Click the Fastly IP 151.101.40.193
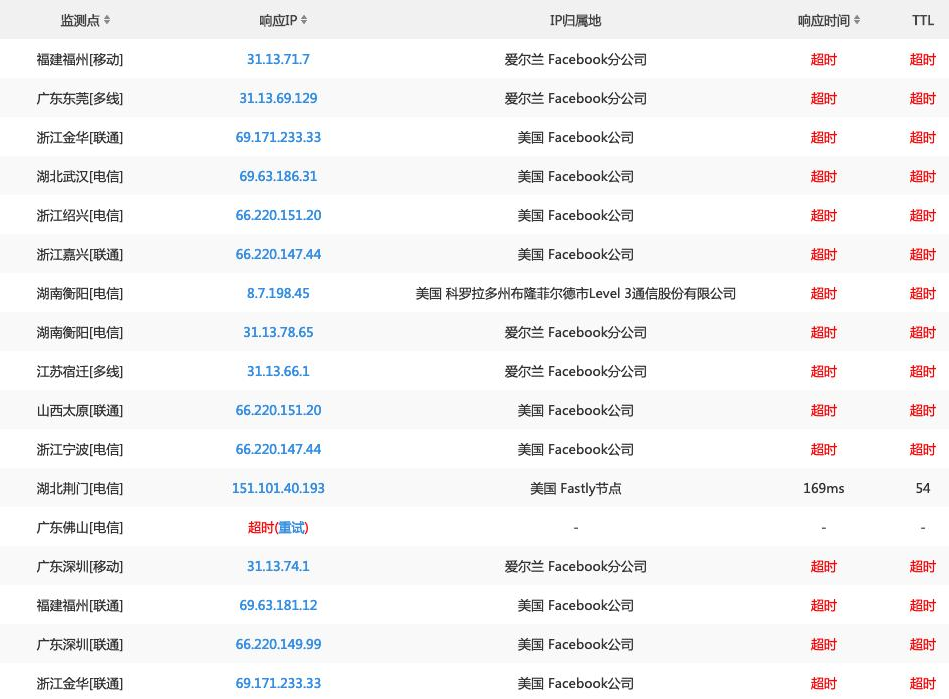Viewport: 949px width, 699px height. tap(278, 488)
